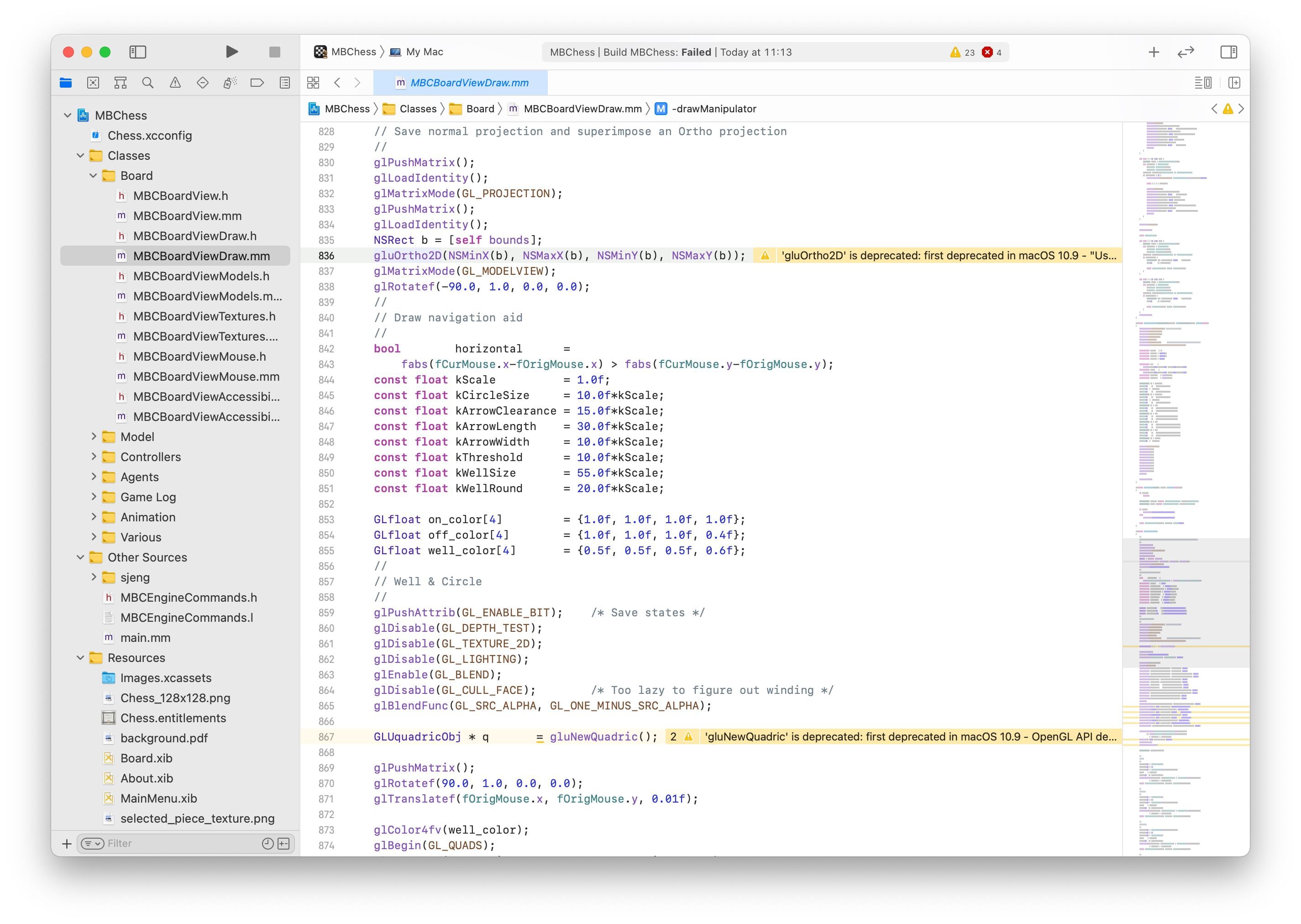Collapse the Resources folder
Viewport: 1301px width, 924px height.
(80, 658)
